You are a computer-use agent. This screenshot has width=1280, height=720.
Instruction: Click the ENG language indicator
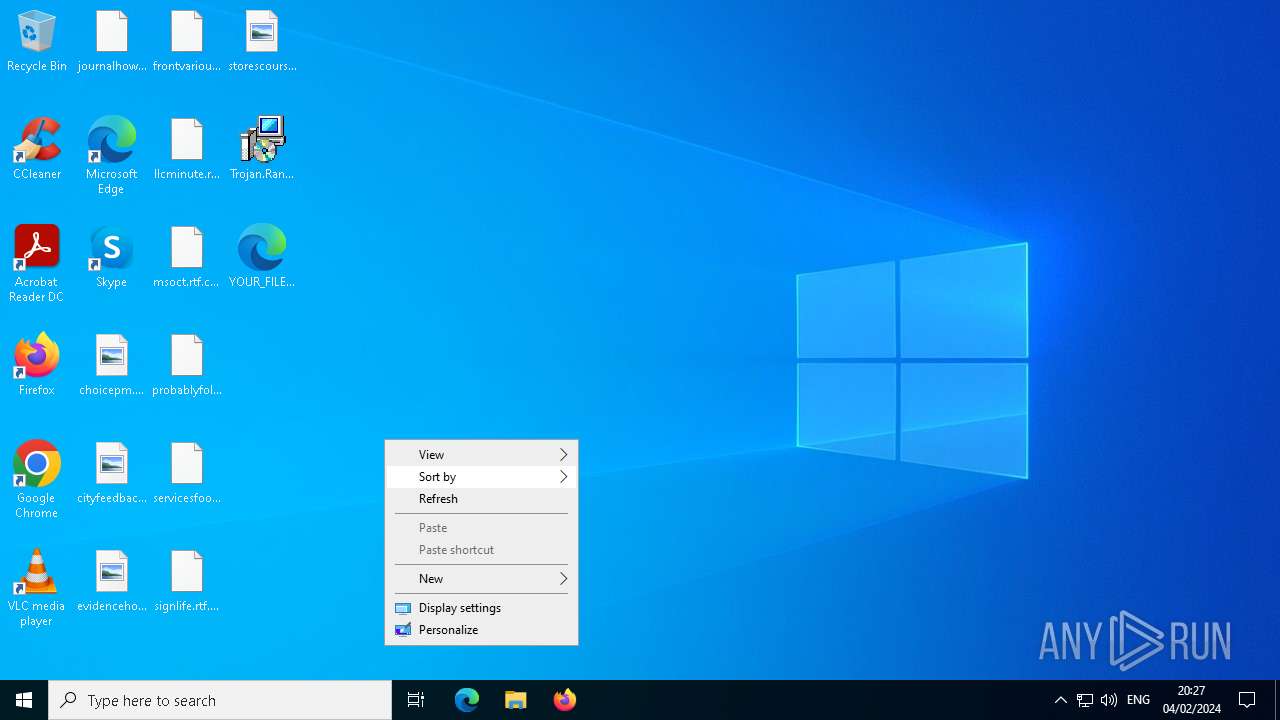click(x=1138, y=700)
